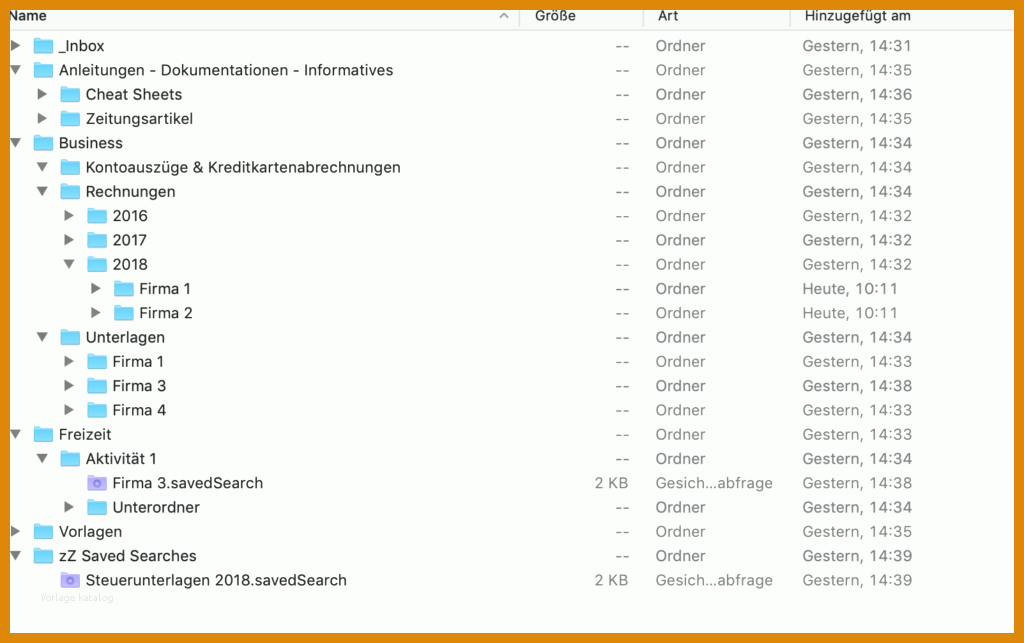Collapse the 2018 folder triangle
This screenshot has height=643, width=1024.
click(69, 264)
